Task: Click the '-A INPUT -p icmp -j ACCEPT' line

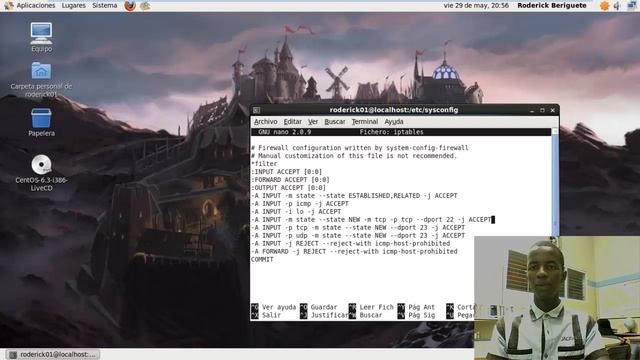Action: tap(300, 204)
